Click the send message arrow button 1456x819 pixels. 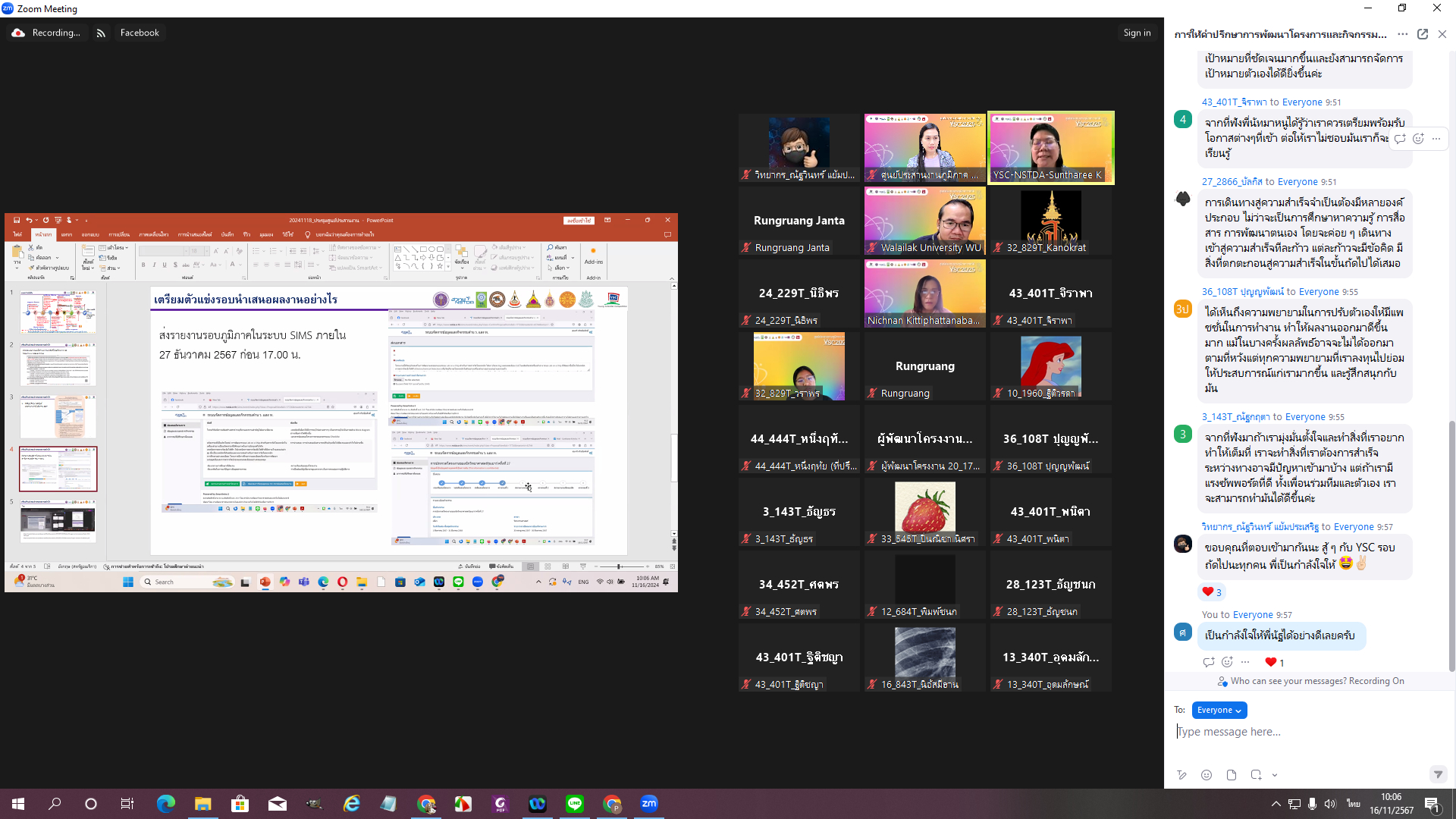[x=1438, y=774]
